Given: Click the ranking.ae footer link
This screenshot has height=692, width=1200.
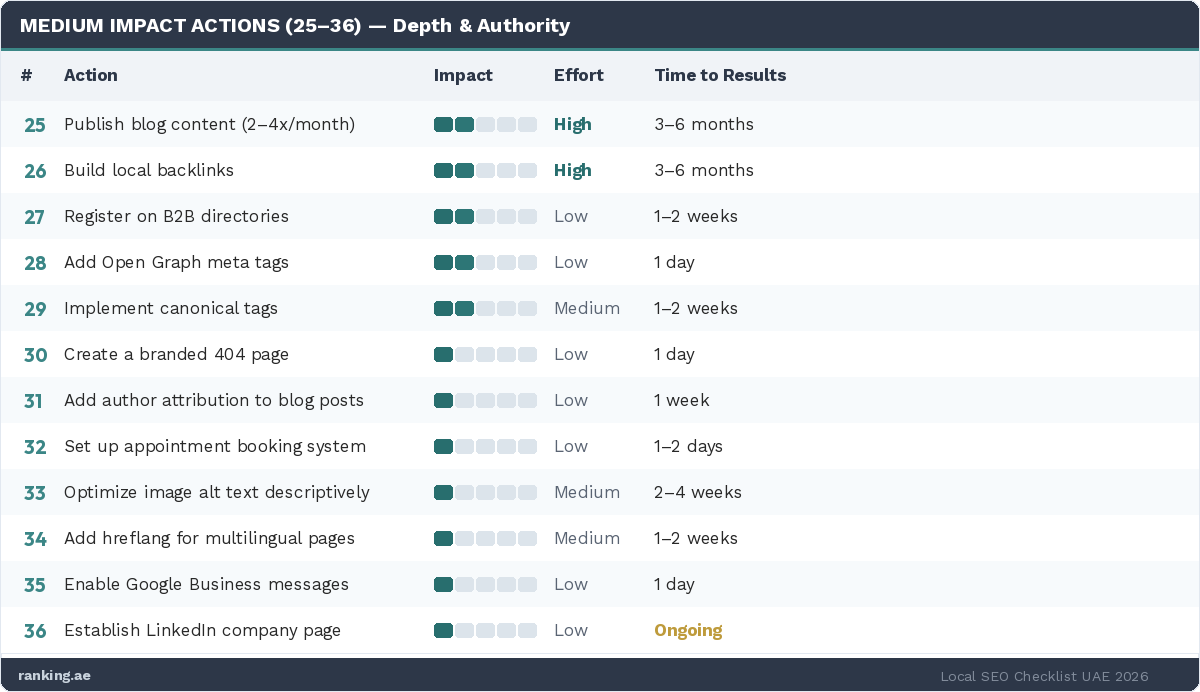Looking at the screenshot, I should (54, 675).
